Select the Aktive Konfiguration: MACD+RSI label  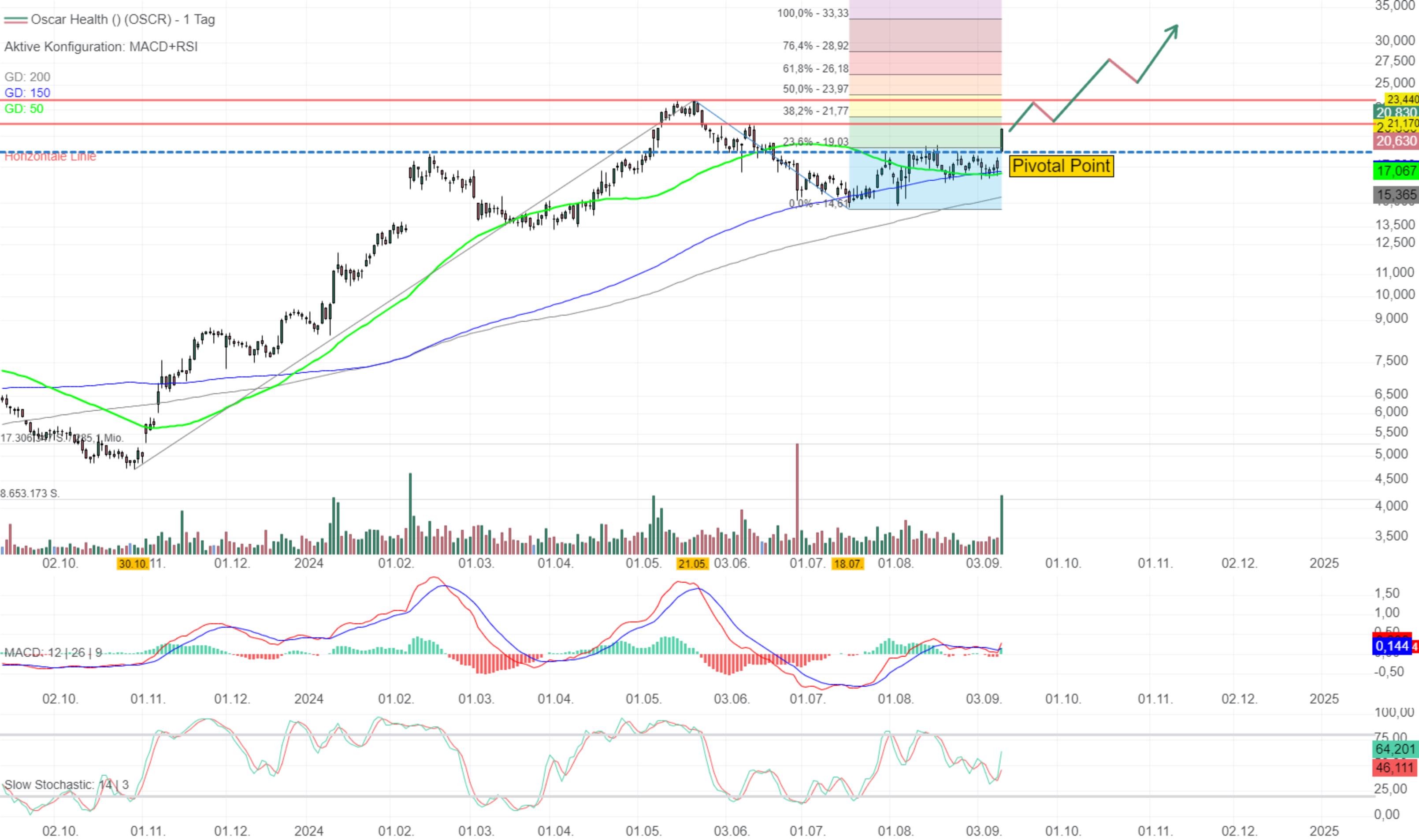pyautogui.click(x=101, y=46)
